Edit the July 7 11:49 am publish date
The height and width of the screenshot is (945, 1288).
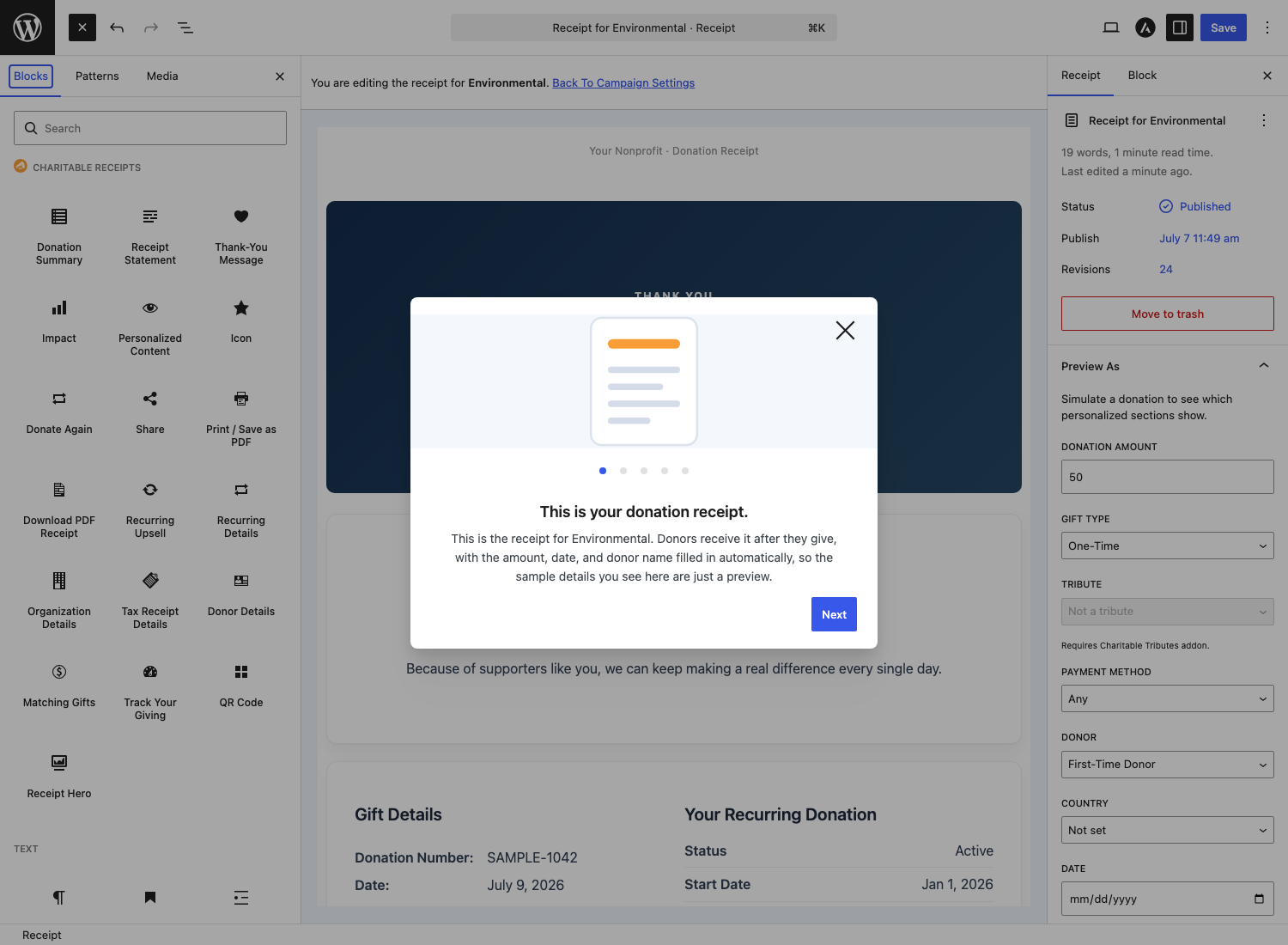[1200, 239]
